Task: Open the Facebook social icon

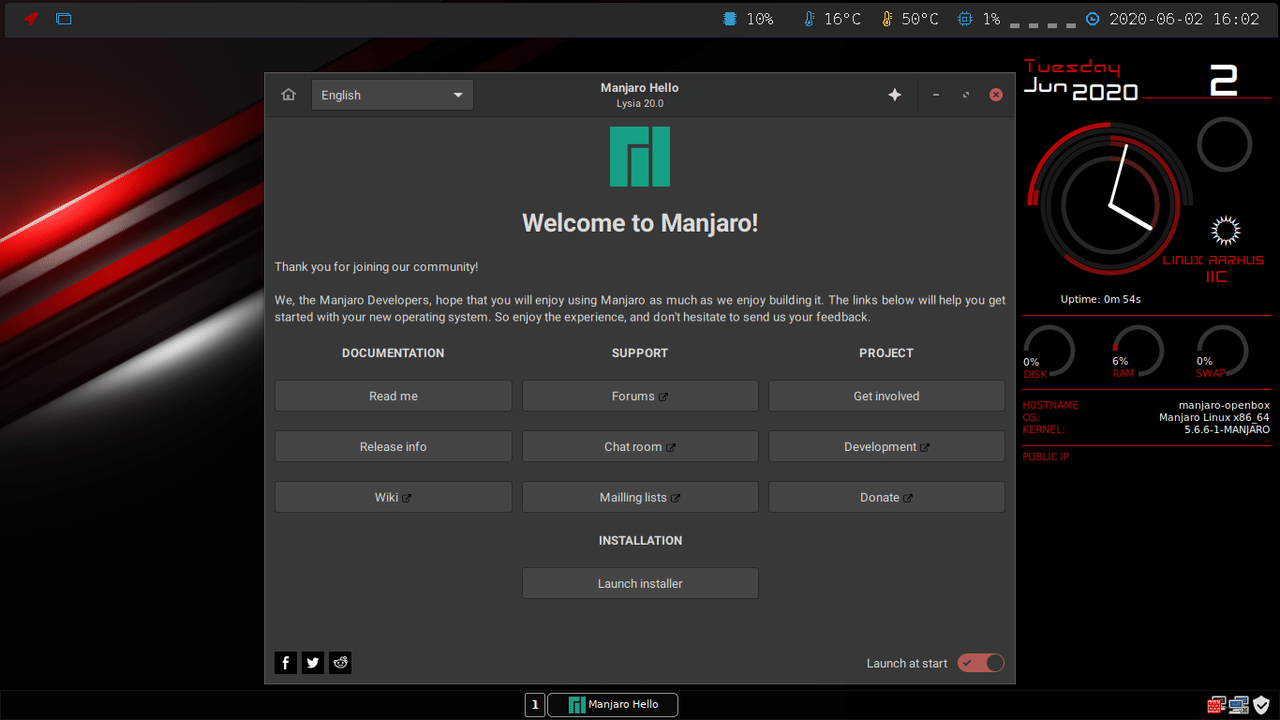Action: point(286,662)
